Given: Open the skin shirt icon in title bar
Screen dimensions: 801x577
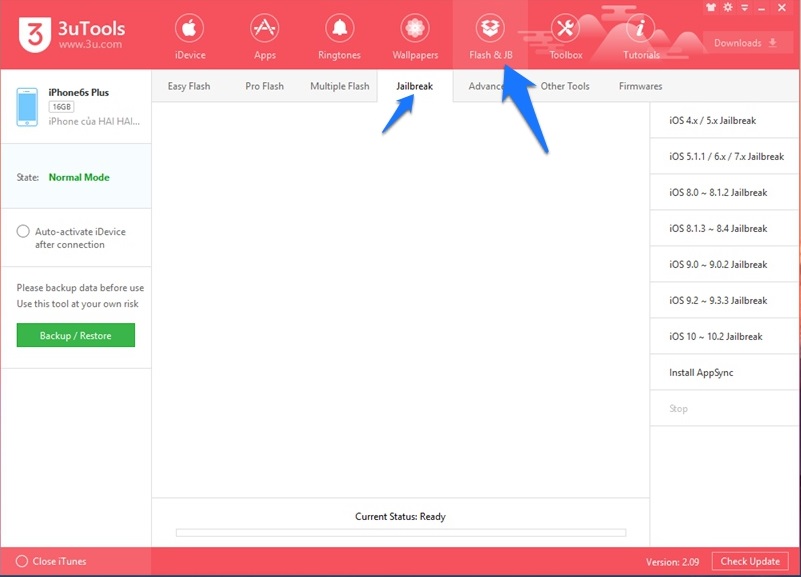Looking at the screenshot, I should [x=711, y=7].
